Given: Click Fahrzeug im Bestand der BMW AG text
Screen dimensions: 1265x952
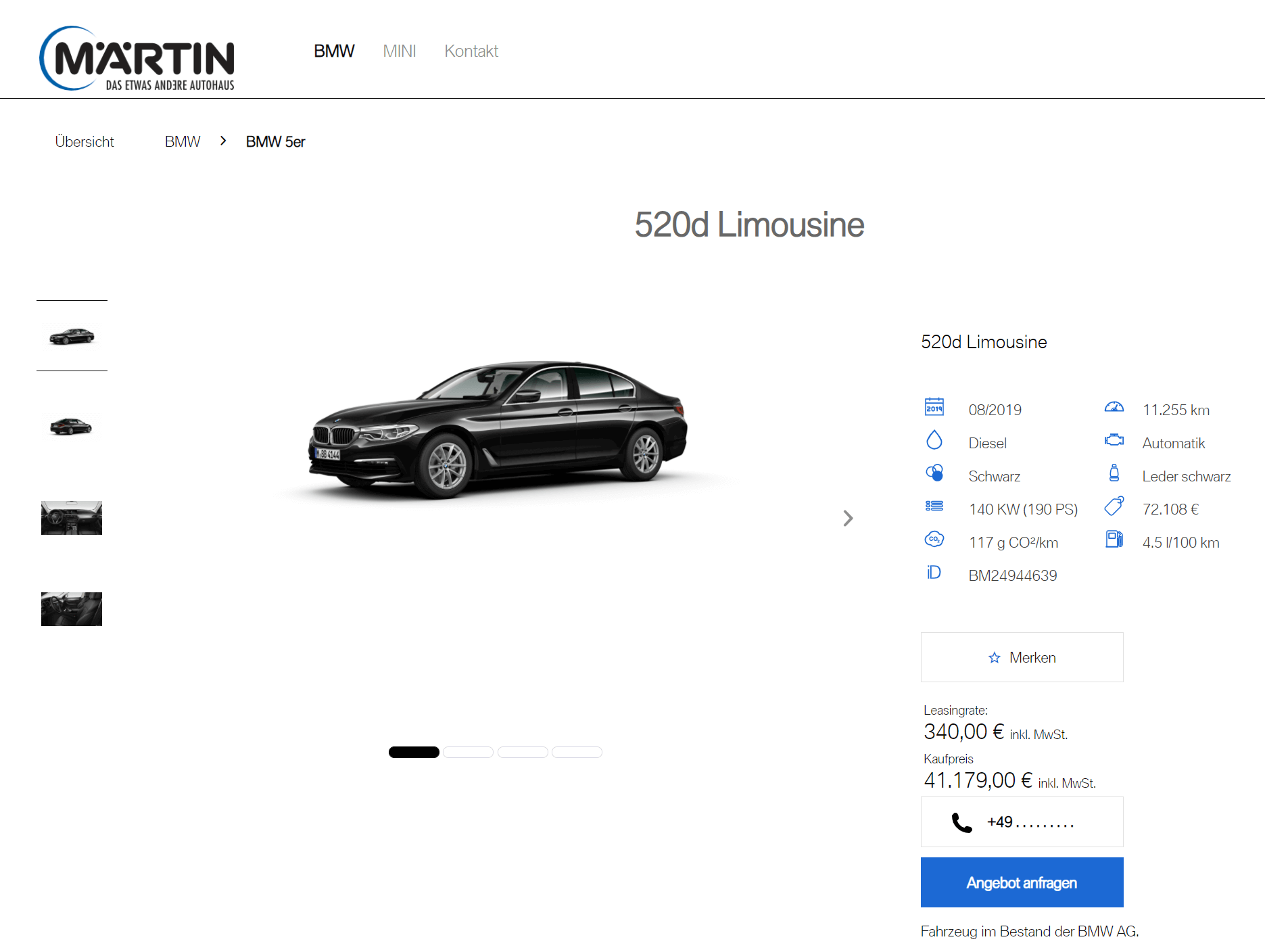Looking at the screenshot, I should click(1030, 932).
